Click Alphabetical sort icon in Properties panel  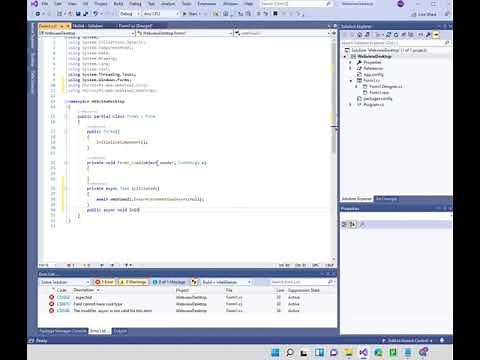point(352,224)
